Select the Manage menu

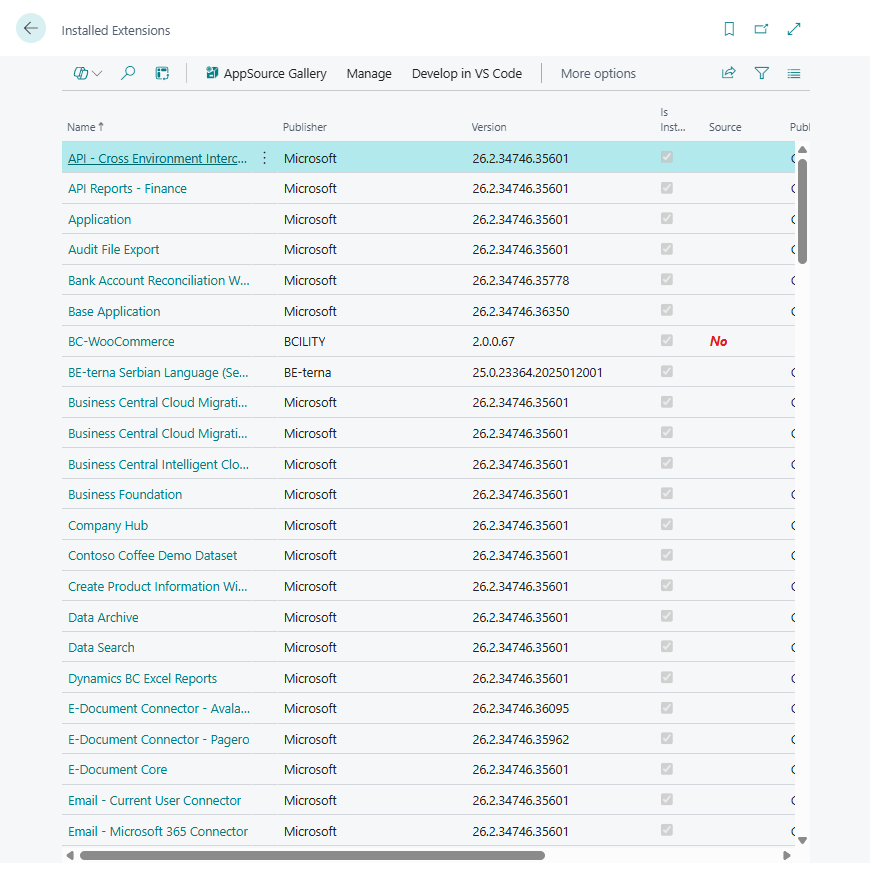click(369, 73)
